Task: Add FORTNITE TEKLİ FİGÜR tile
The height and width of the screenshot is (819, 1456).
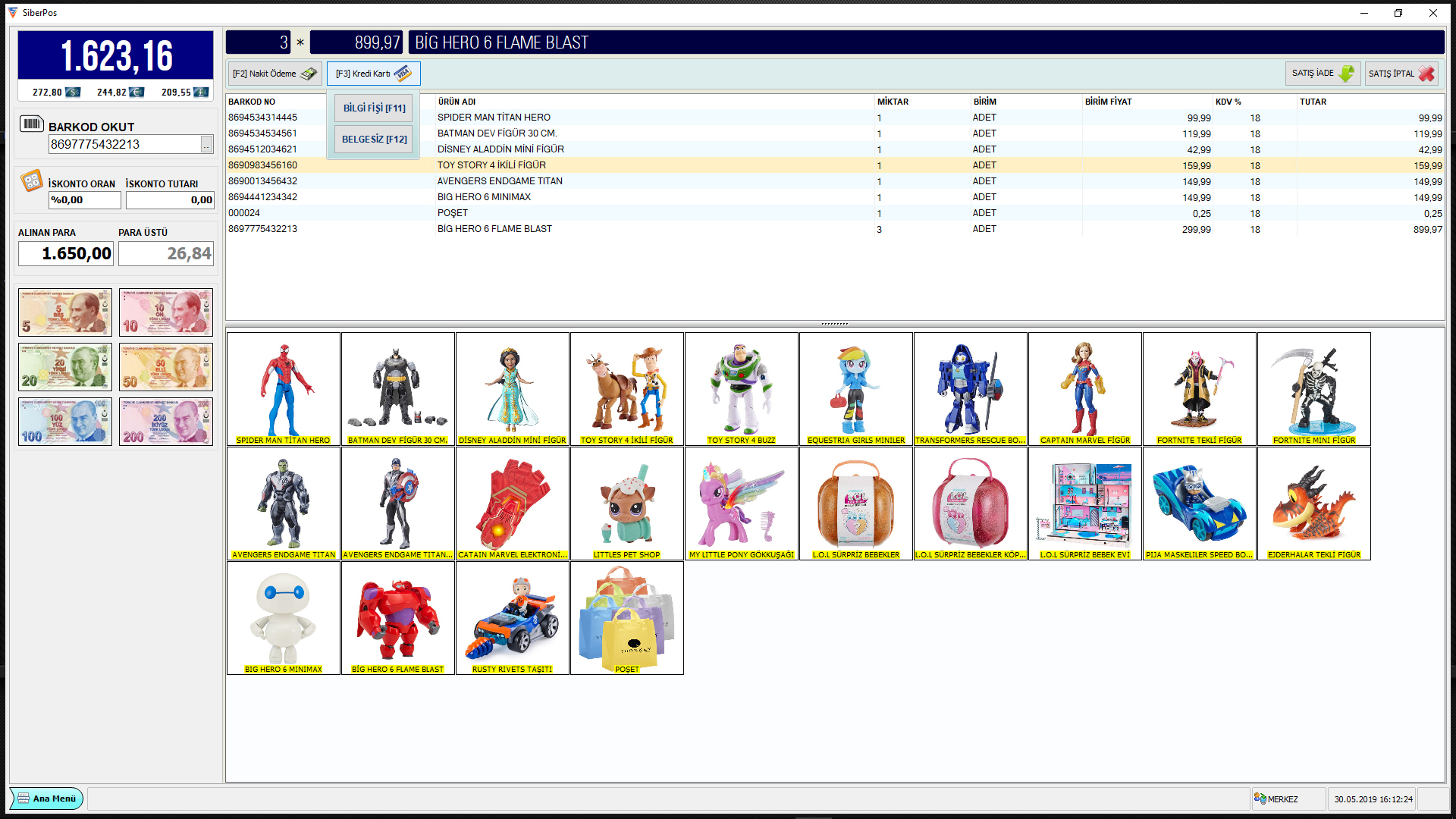Action: [1200, 389]
